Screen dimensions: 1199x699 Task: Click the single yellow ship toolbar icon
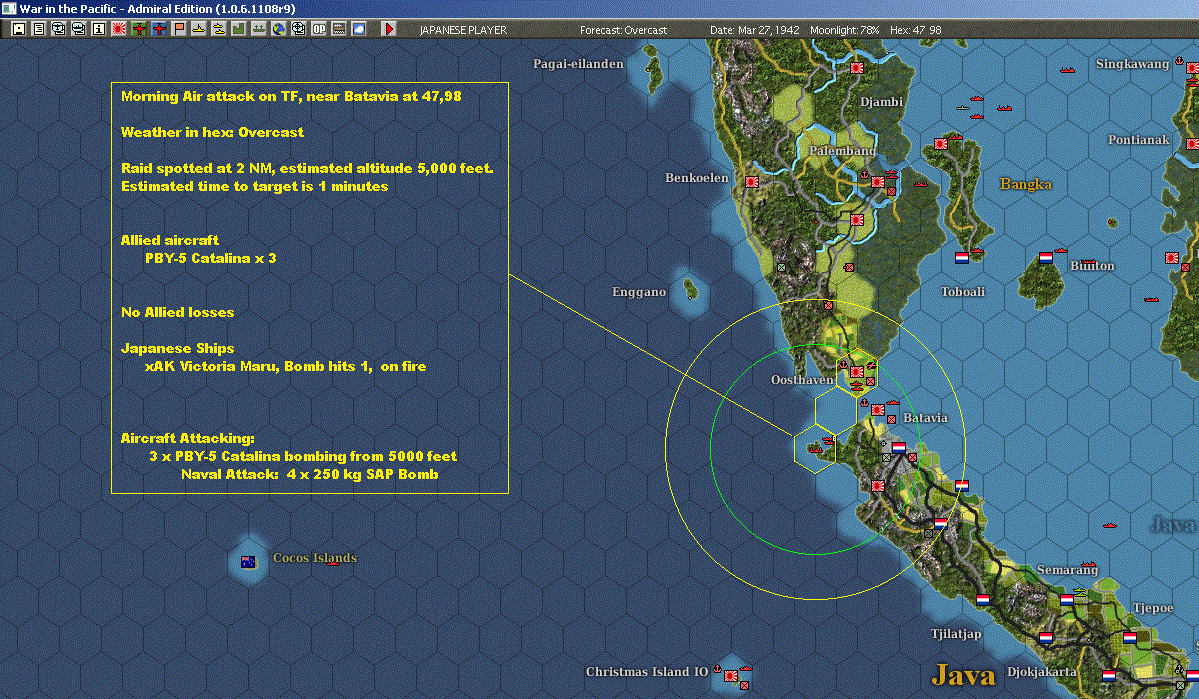(x=198, y=29)
